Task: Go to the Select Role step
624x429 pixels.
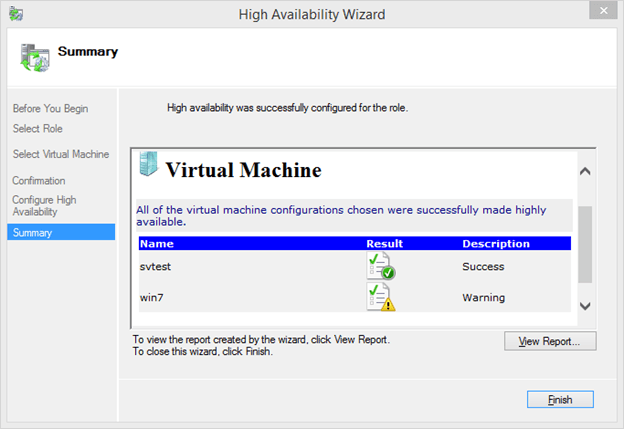Action: [40, 128]
